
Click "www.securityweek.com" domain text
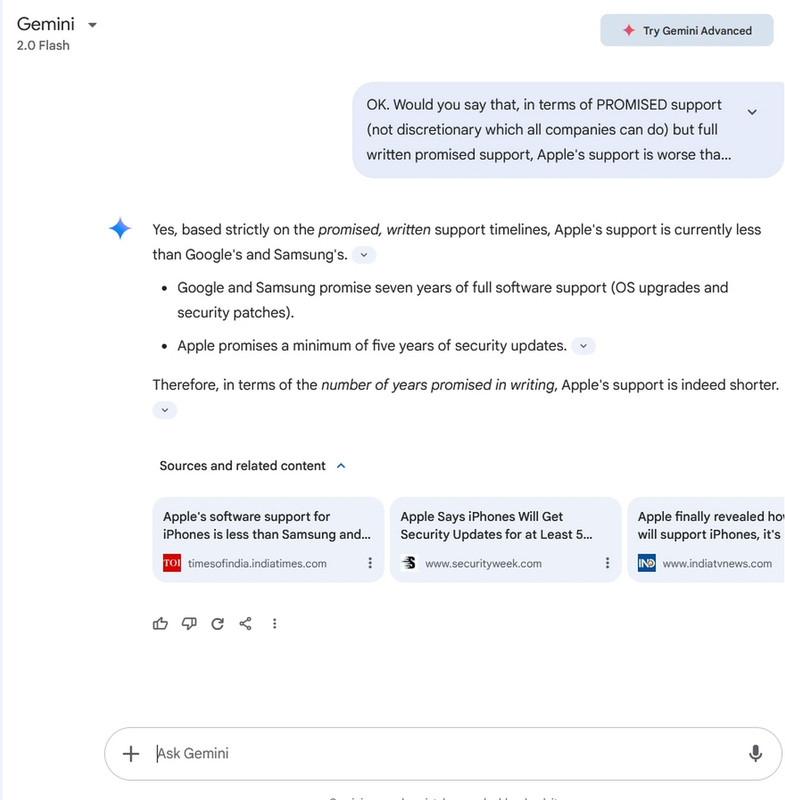pyautogui.click(x=484, y=563)
